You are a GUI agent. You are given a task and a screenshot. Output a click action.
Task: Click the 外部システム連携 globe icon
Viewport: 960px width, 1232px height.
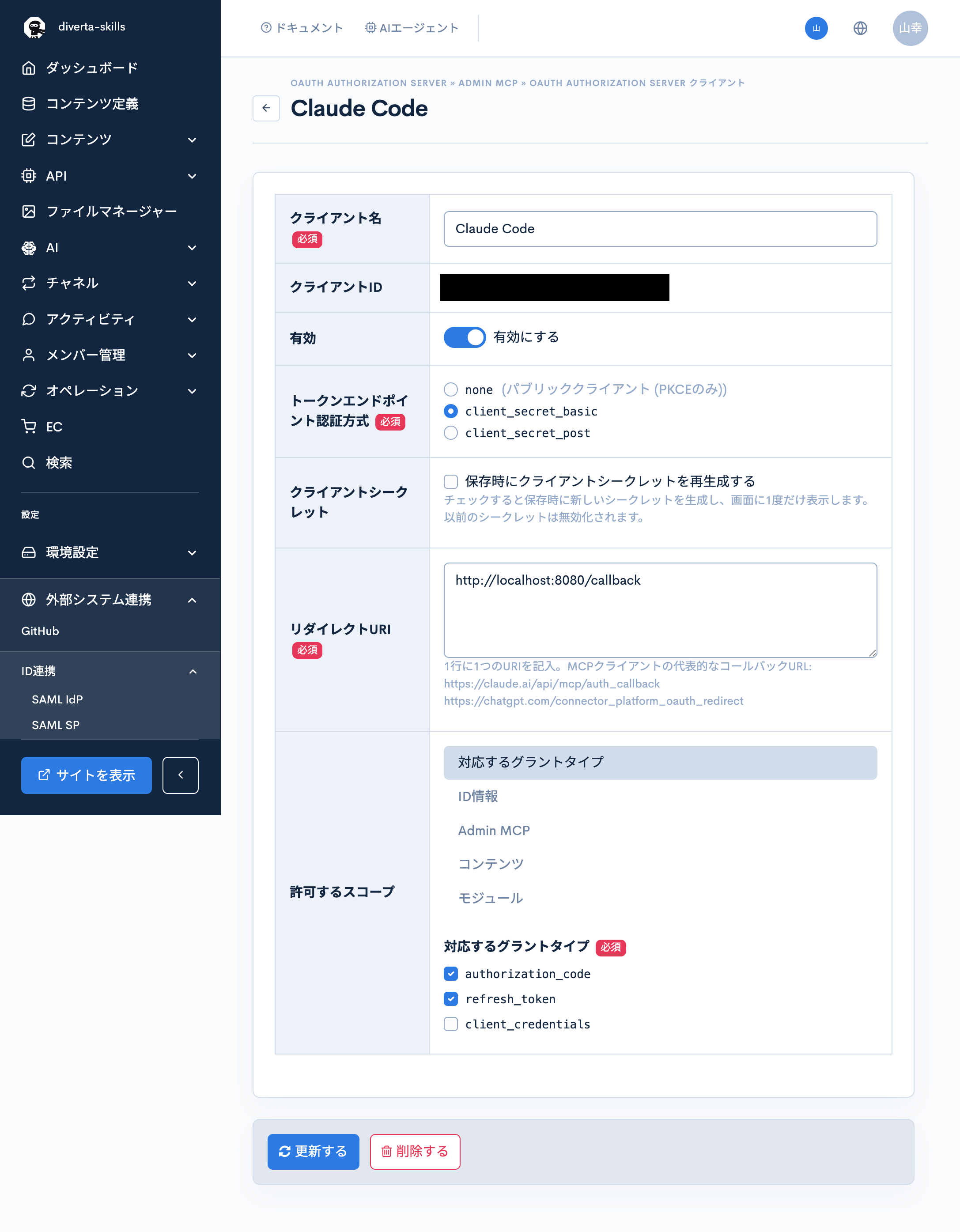click(x=29, y=600)
